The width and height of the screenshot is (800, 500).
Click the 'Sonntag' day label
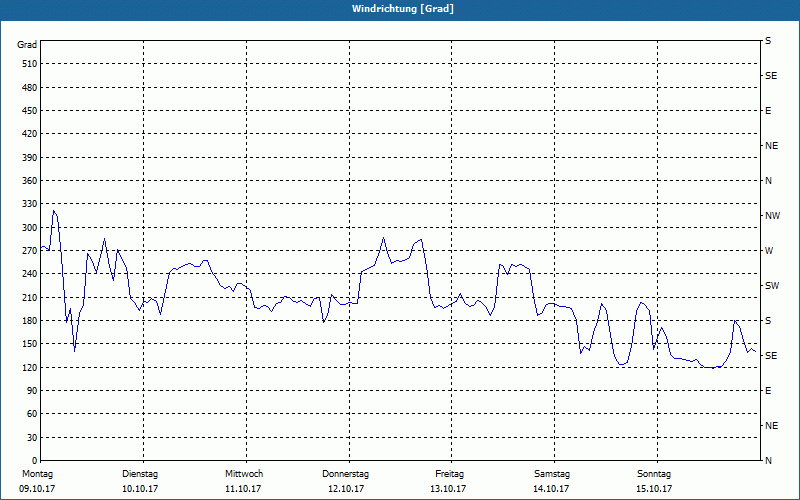pyautogui.click(x=654, y=474)
